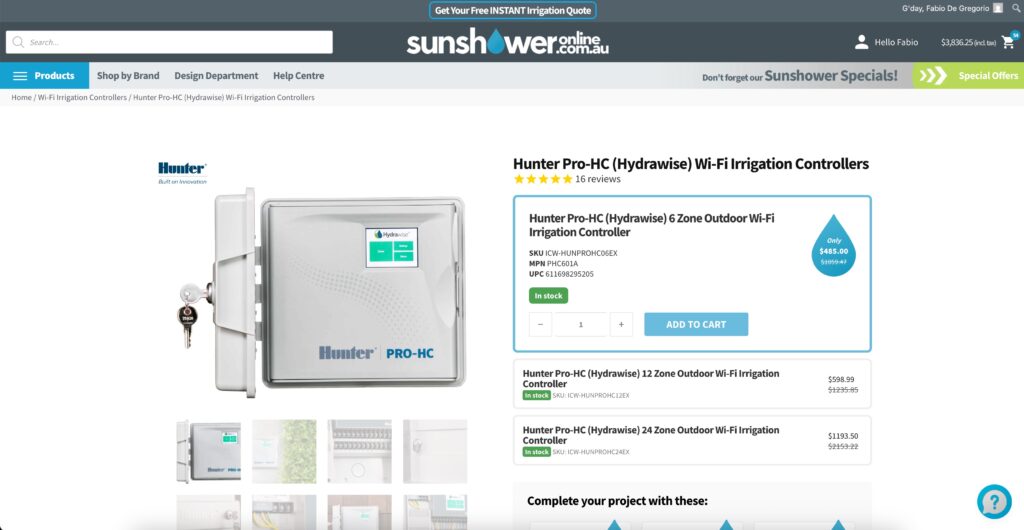Click the search magnifier in top-right corner
1024x530 pixels.
1016,8
